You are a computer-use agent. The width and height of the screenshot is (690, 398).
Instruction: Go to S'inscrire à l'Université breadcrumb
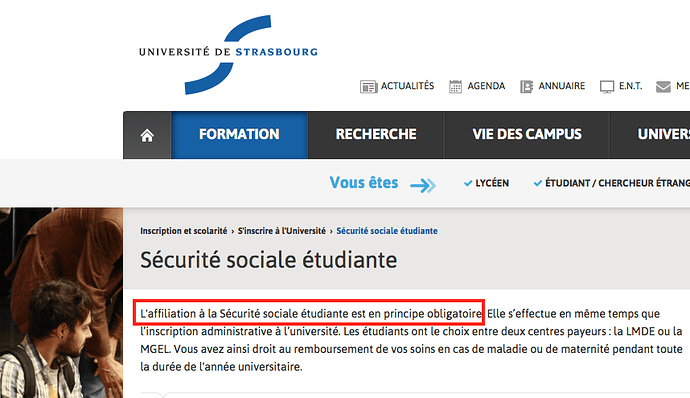282,231
